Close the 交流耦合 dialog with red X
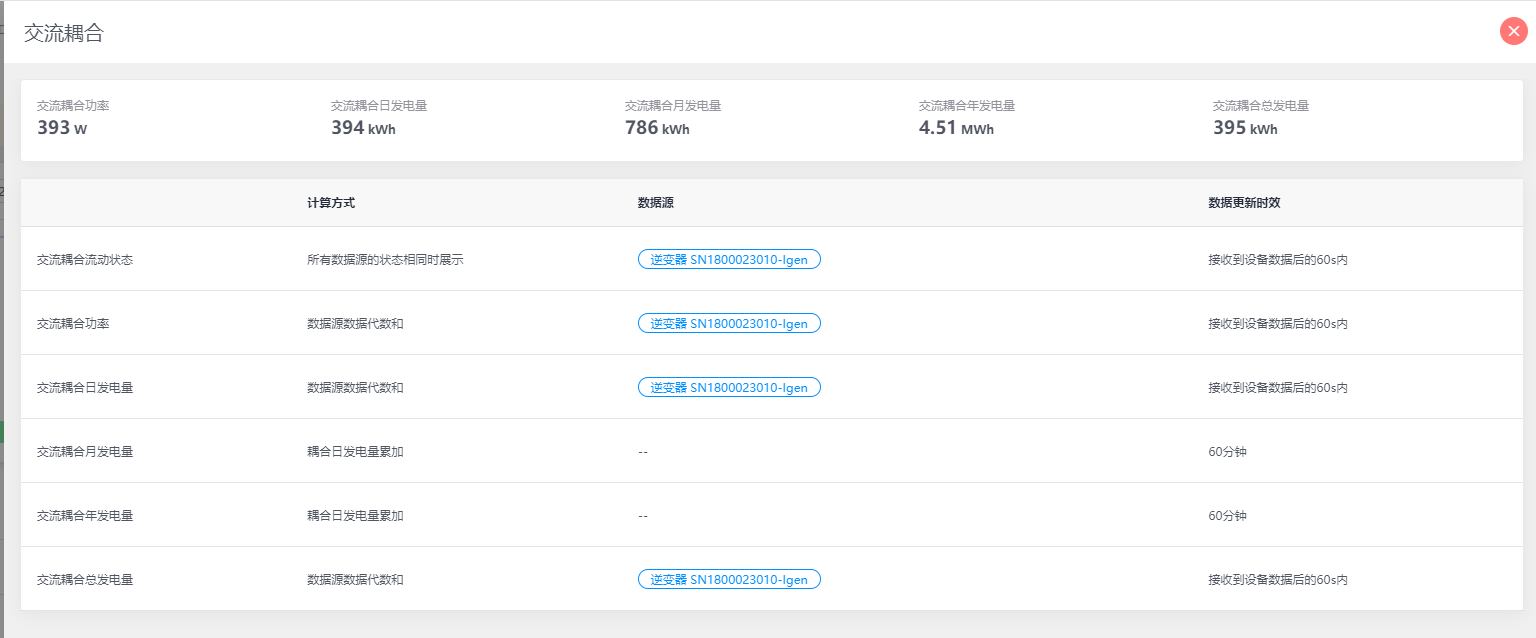Screen dimensions: 1536x638 click(x=1513, y=31)
